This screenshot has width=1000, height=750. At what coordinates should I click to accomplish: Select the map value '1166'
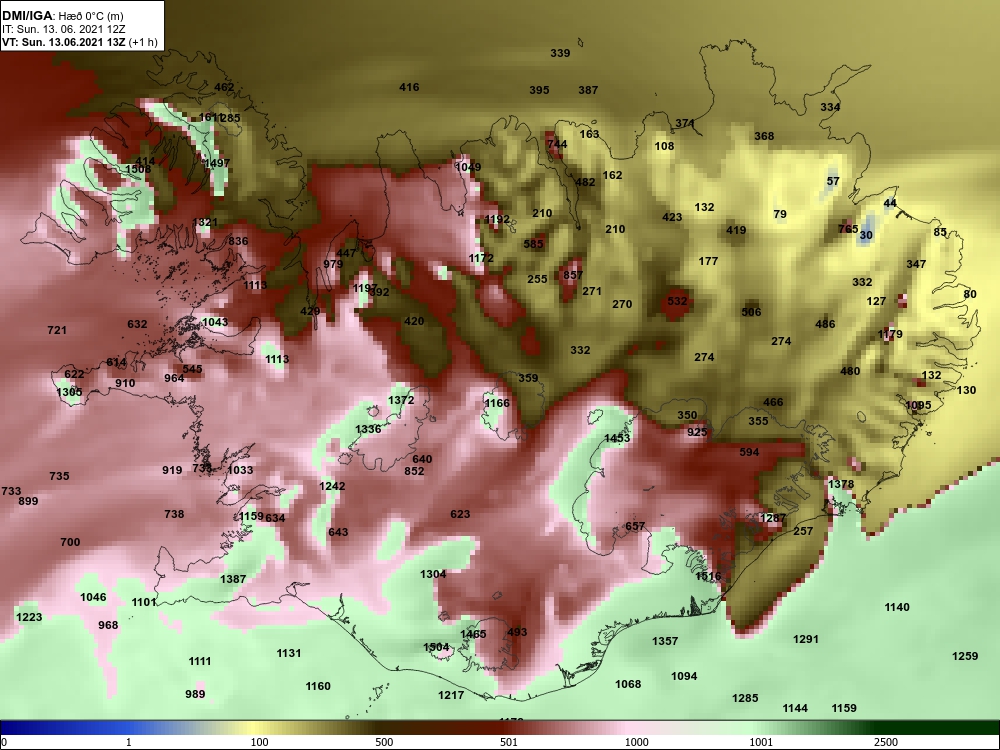pos(497,403)
